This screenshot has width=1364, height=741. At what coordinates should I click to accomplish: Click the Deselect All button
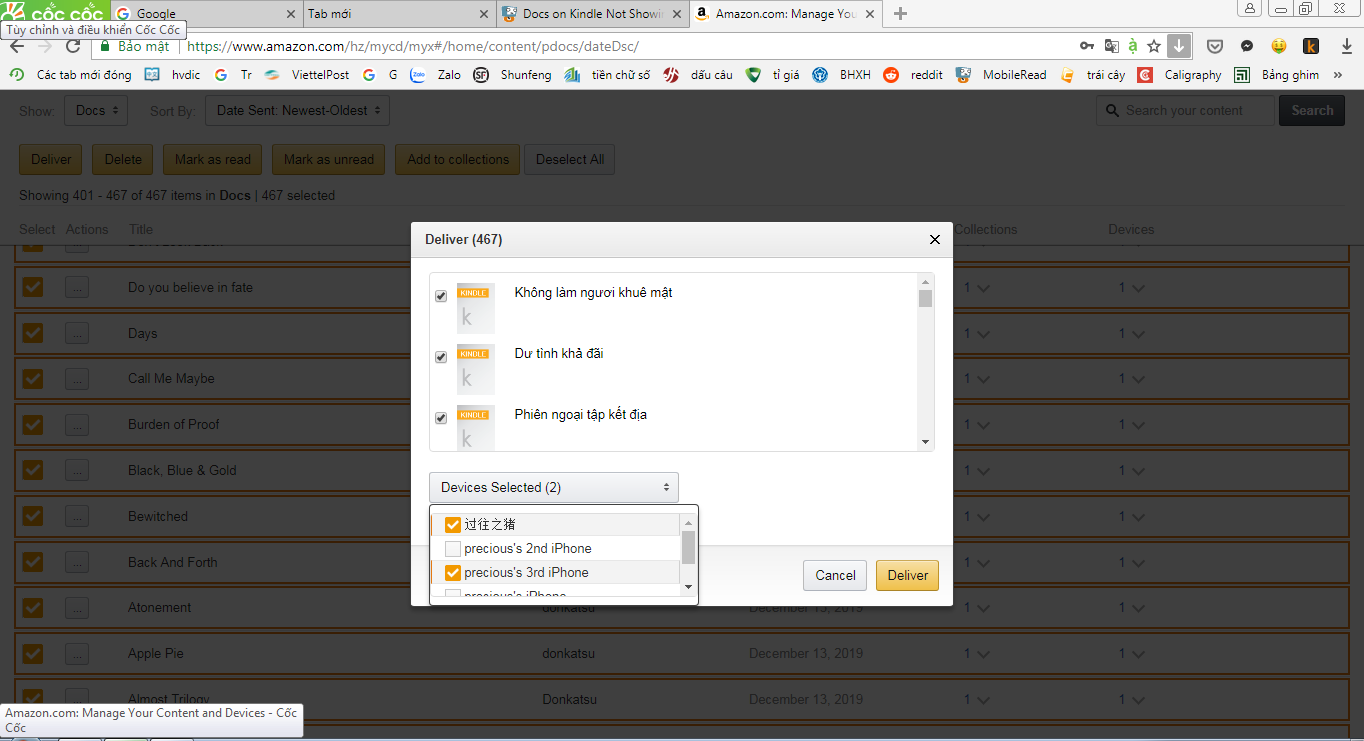point(570,159)
